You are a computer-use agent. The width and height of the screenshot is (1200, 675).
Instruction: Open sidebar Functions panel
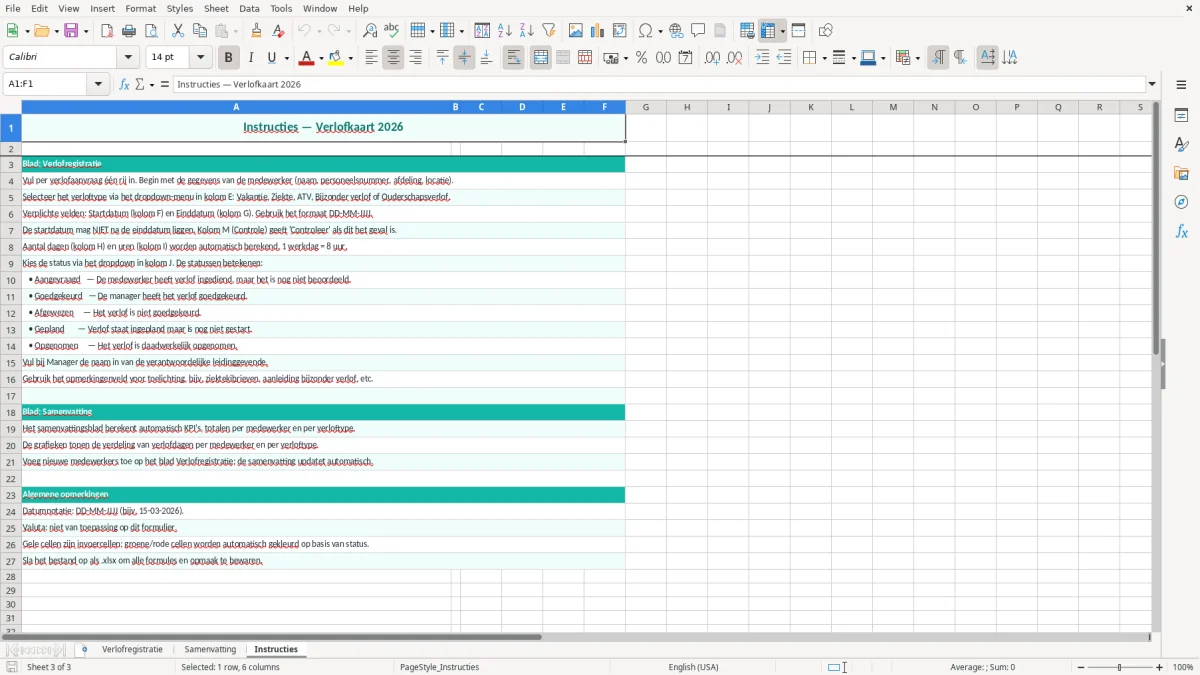pos(1181,232)
